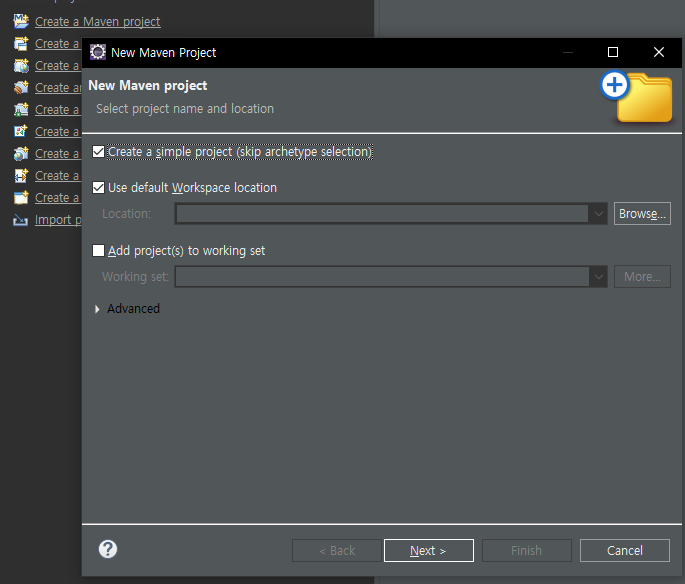Screen dimensions: 685x584
Task: Click the import tray arrow icon
Action: point(20,219)
